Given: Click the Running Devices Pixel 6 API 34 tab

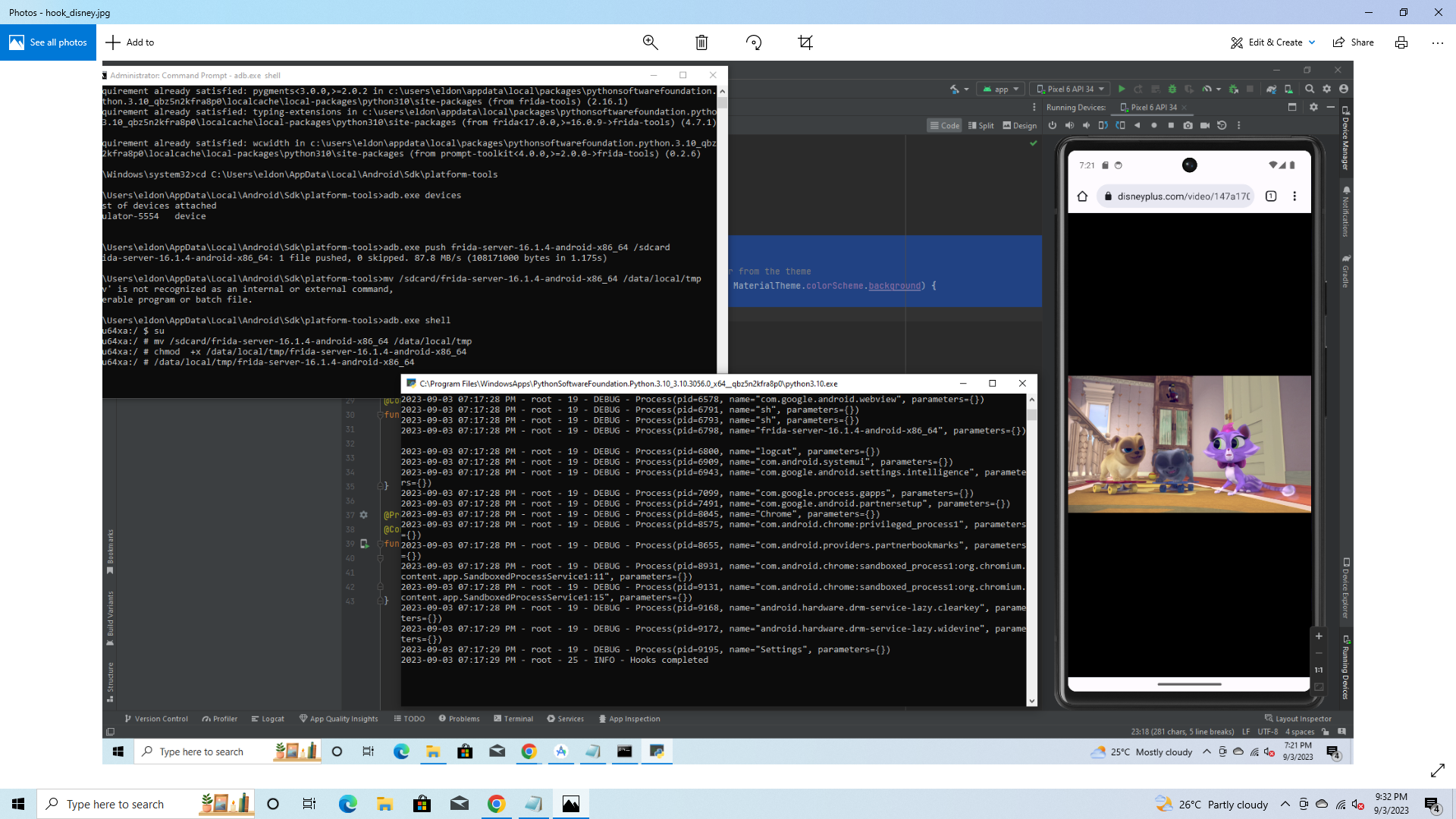Looking at the screenshot, I should click(x=1153, y=108).
